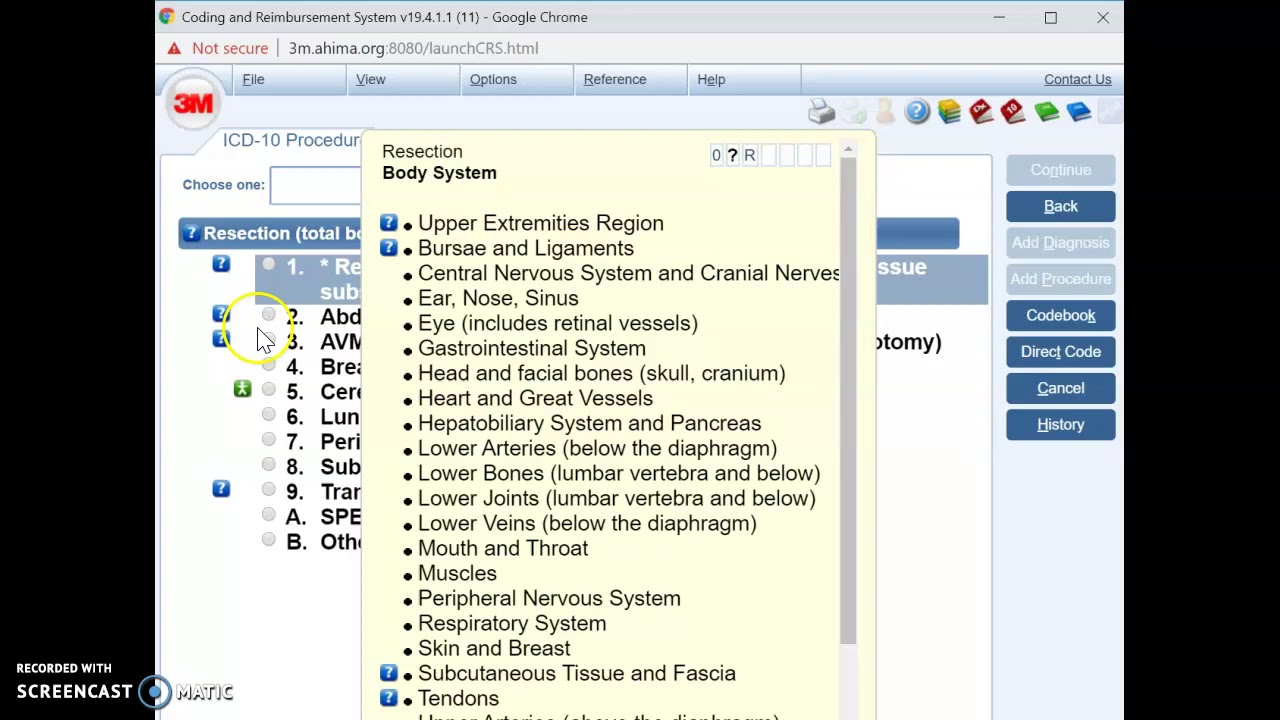Viewport: 1280px width, 720px height.
Task: Click 'Lower Arteries (below the diaphragm)' entry
Action: click(x=597, y=448)
